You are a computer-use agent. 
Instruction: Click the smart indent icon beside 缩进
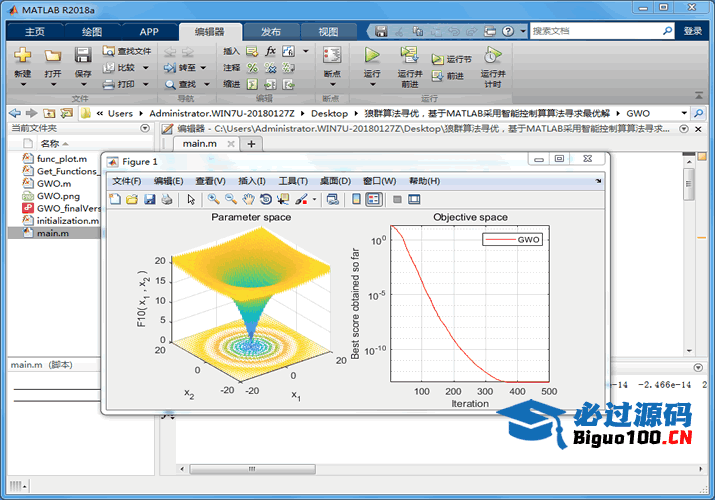252,84
